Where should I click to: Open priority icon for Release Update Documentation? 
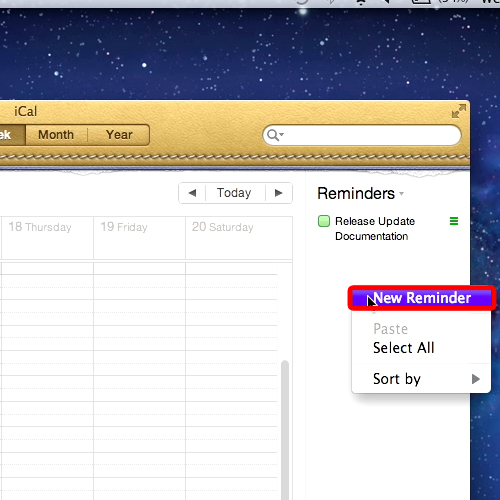click(x=454, y=221)
